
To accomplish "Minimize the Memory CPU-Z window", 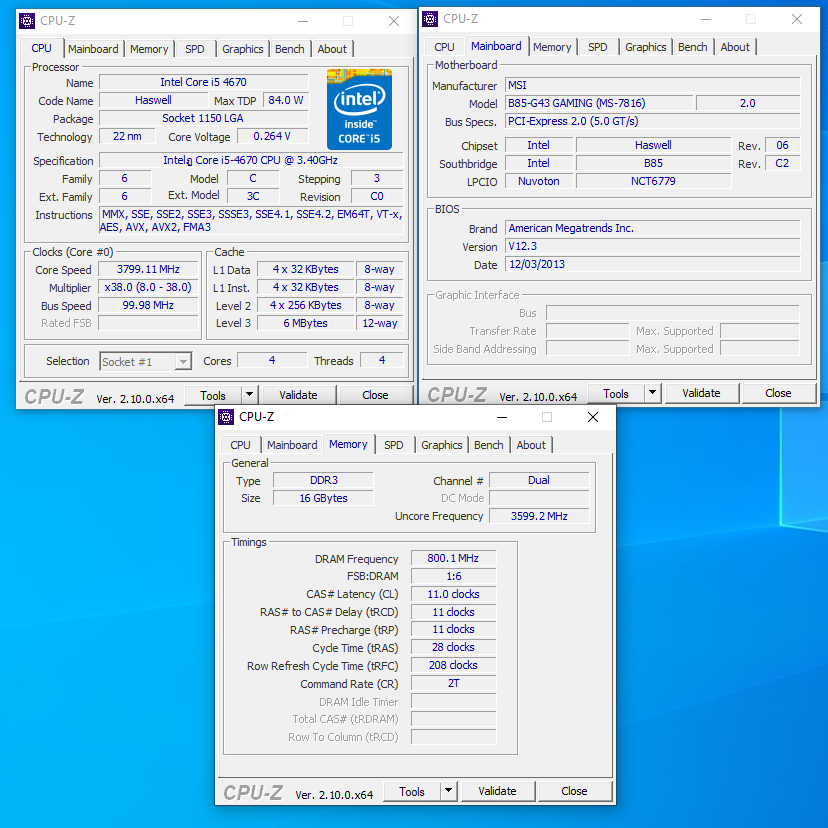I will point(502,417).
